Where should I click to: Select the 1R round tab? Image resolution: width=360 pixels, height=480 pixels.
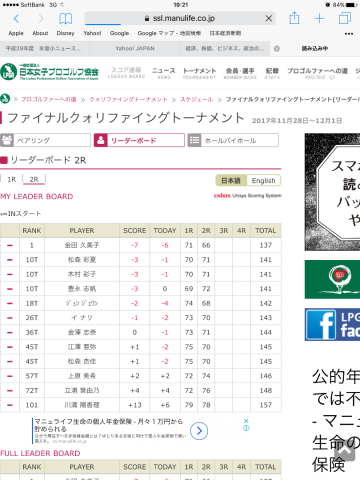12,179
